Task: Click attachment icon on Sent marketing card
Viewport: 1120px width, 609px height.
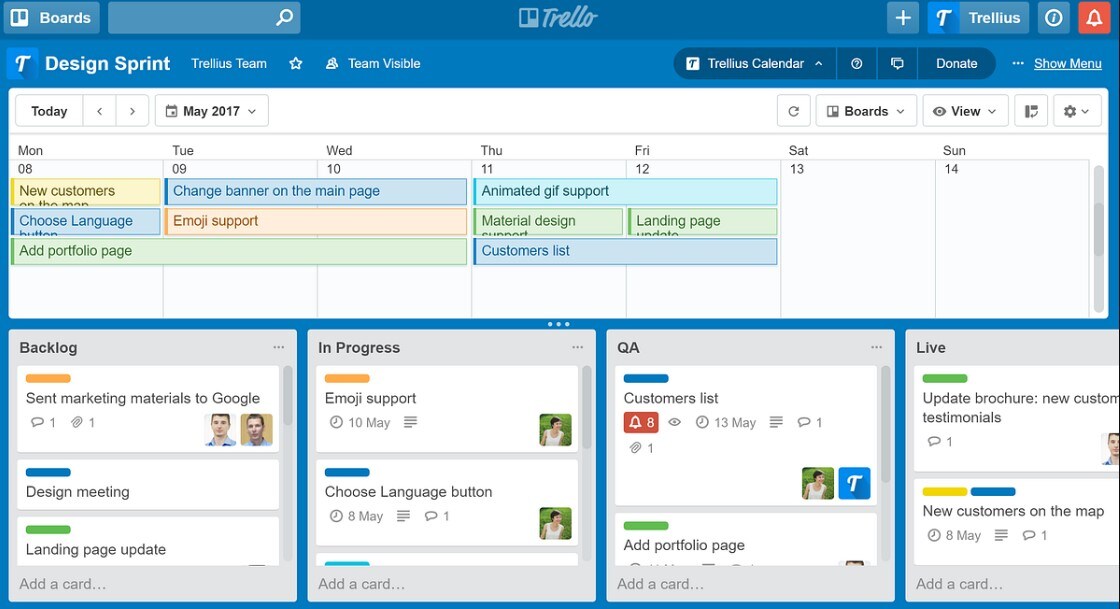Action: [x=76, y=423]
